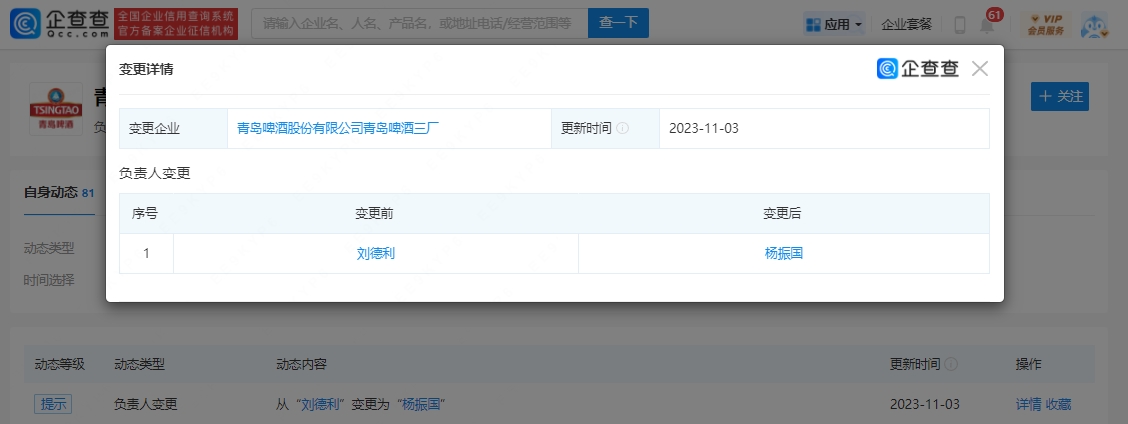Click the 2023-11-03 value in the dialog
The width and height of the screenshot is (1128, 424).
click(704, 128)
